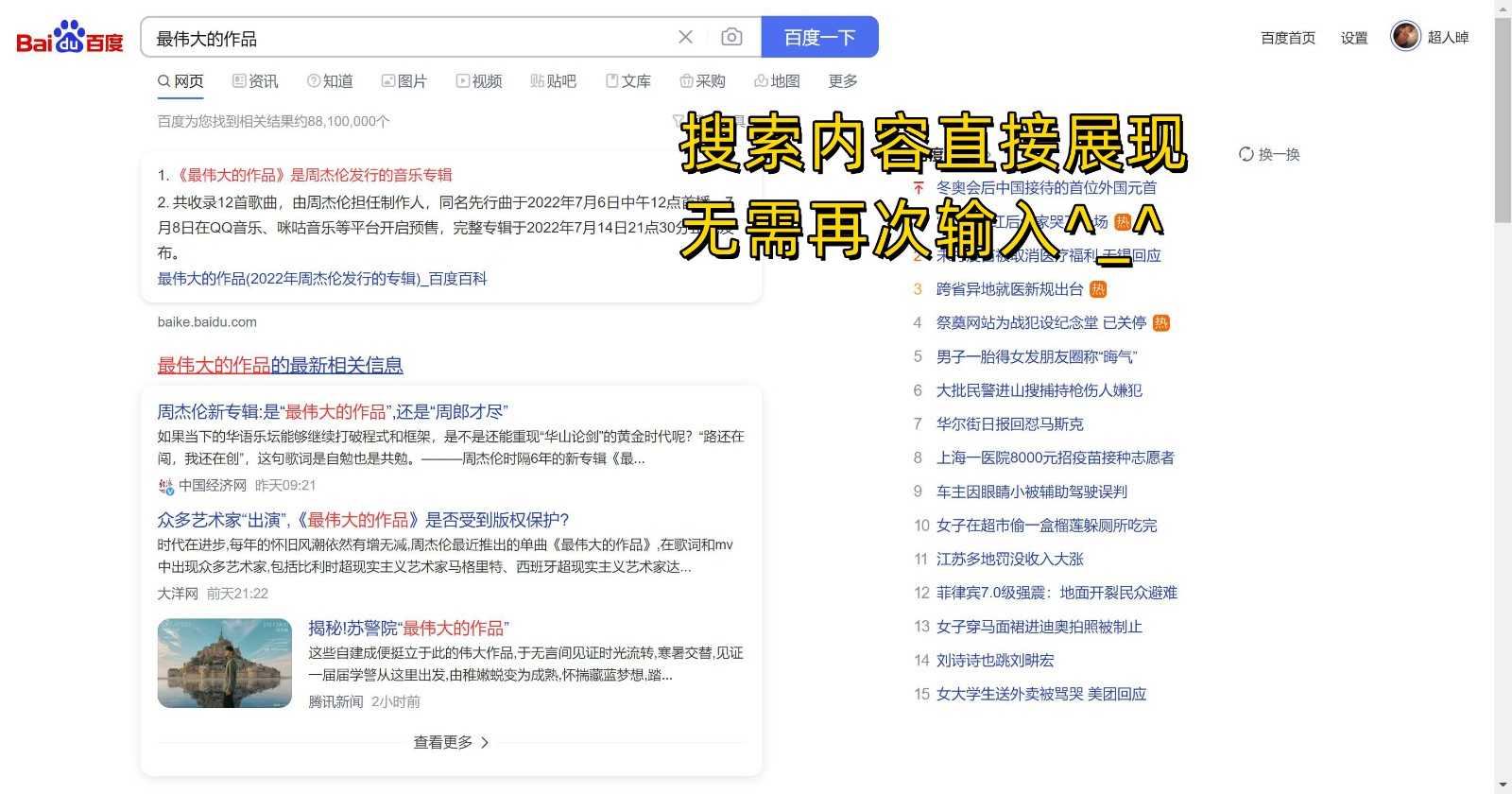Open hot topic 上海一医院8000元招疫苗接种志愿者
1512x794 pixels.
coord(1055,458)
